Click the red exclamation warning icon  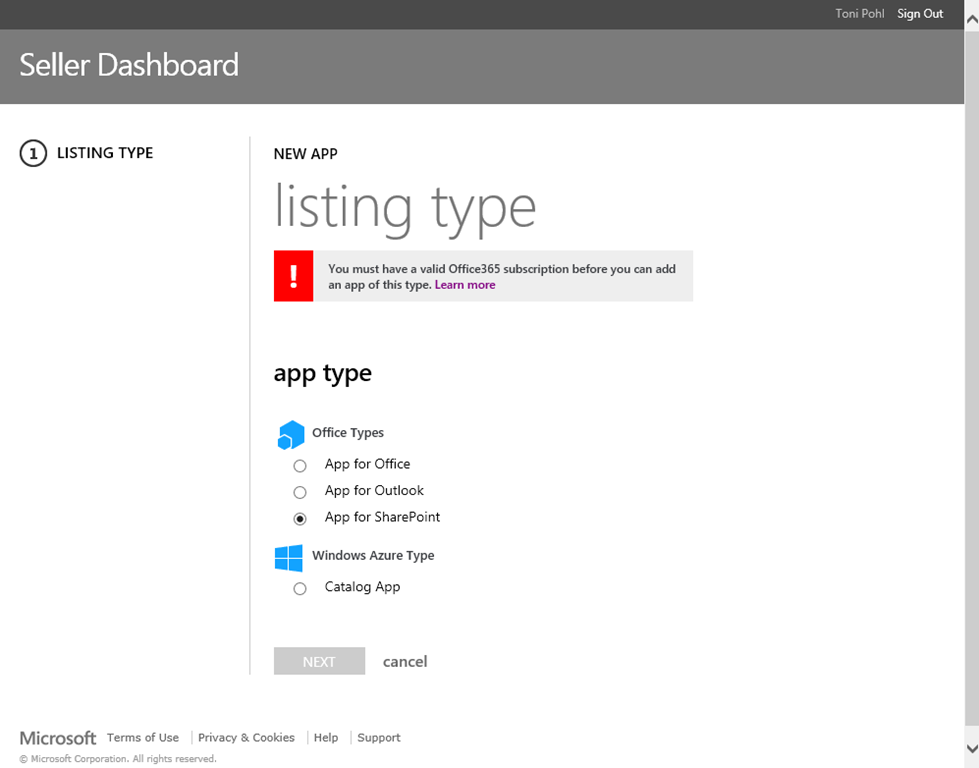(293, 276)
